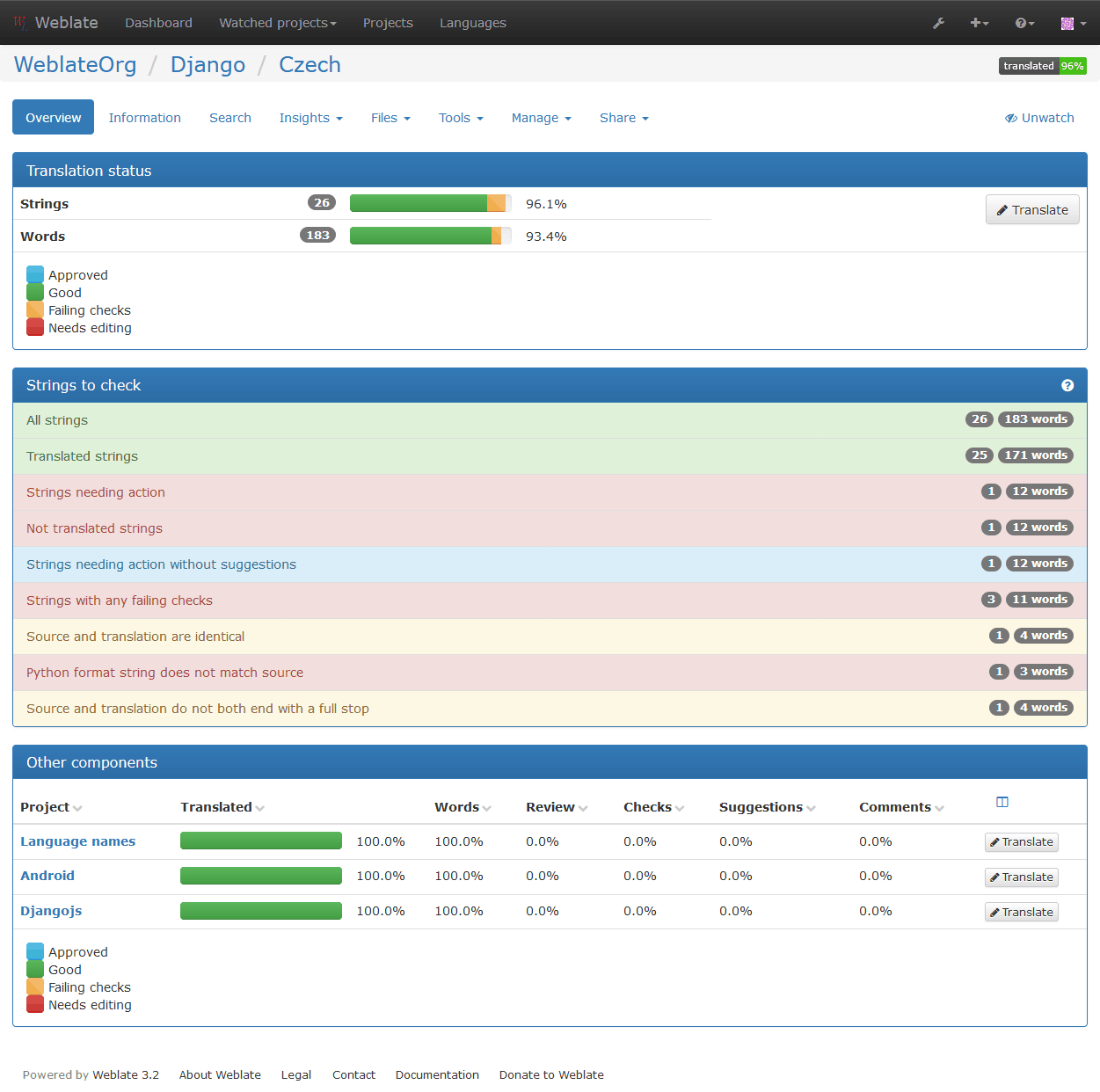Open the help question mark menu

[1024, 23]
